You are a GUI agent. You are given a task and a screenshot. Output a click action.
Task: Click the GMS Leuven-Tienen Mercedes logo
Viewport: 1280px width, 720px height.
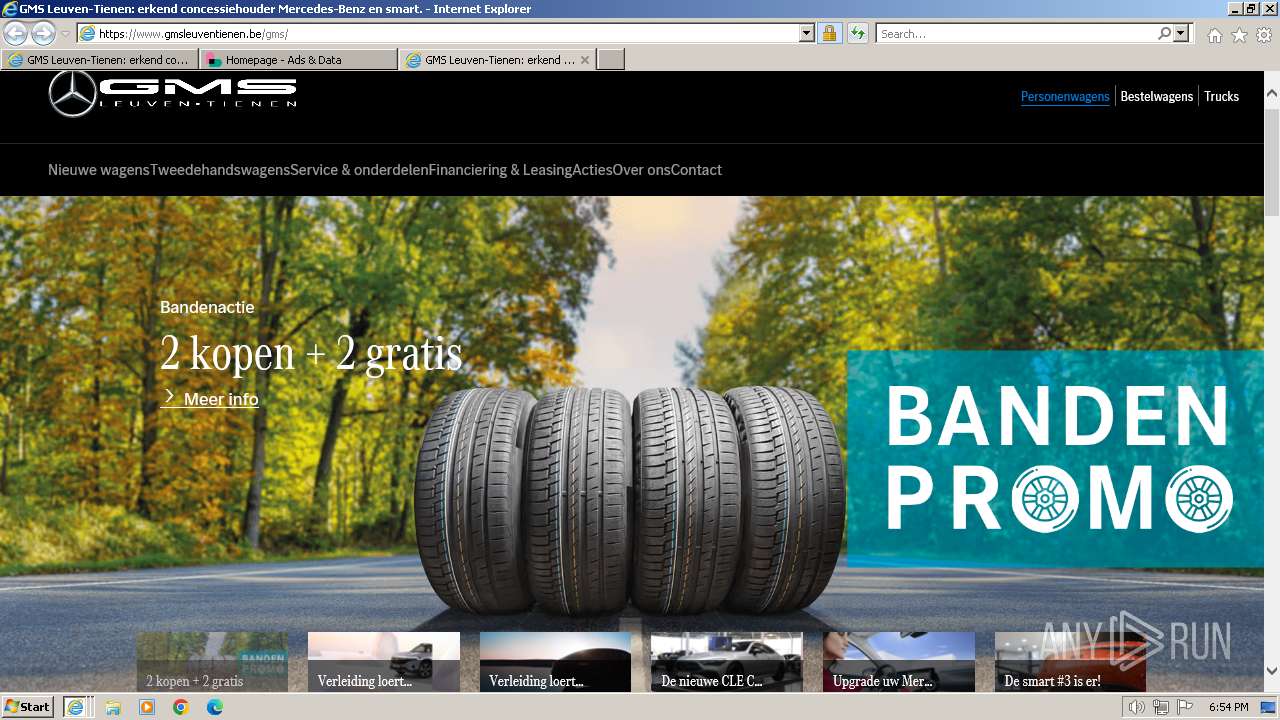tap(173, 94)
